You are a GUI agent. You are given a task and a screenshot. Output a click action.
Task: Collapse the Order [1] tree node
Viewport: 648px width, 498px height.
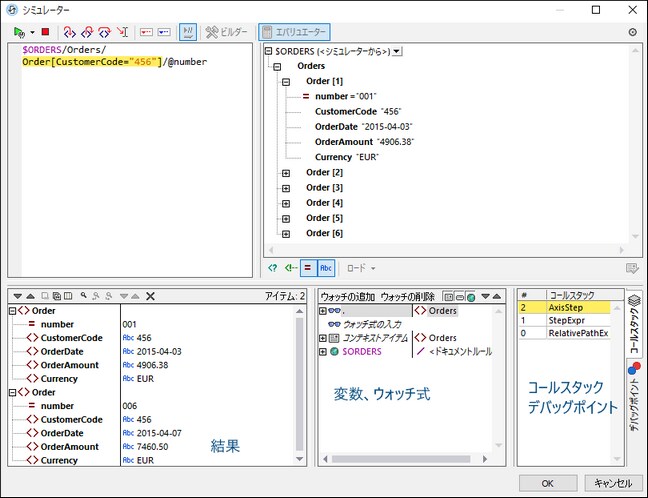(286, 82)
